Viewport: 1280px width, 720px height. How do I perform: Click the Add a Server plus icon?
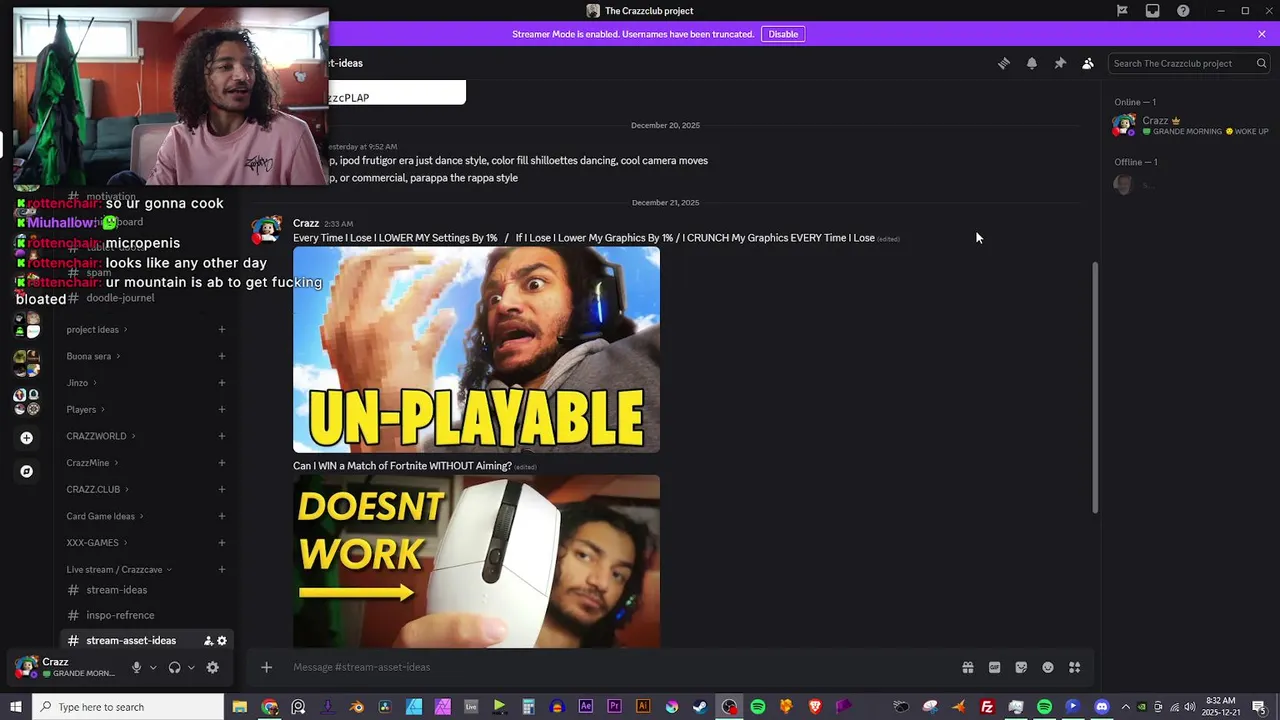coord(27,438)
